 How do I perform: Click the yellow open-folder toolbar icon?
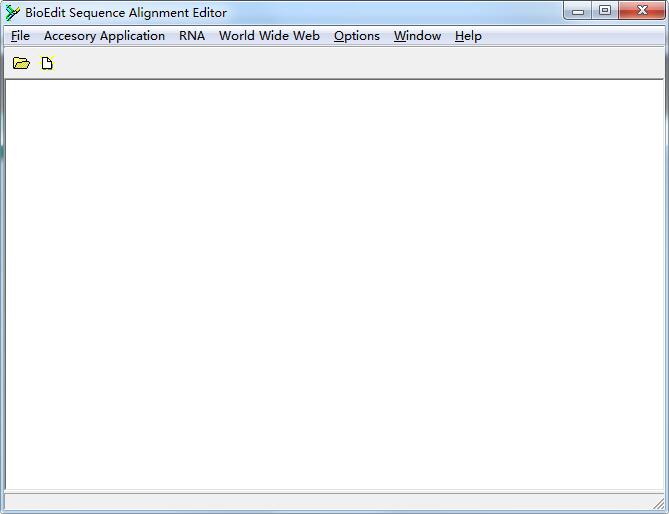[21, 63]
